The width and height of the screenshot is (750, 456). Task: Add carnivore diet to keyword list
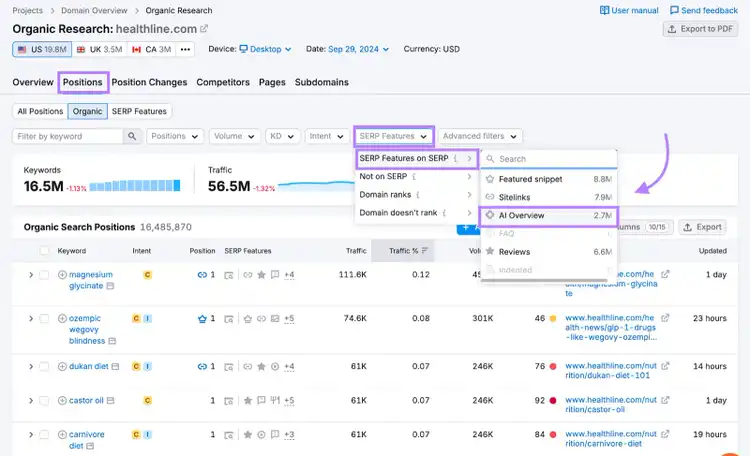(62, 434)
